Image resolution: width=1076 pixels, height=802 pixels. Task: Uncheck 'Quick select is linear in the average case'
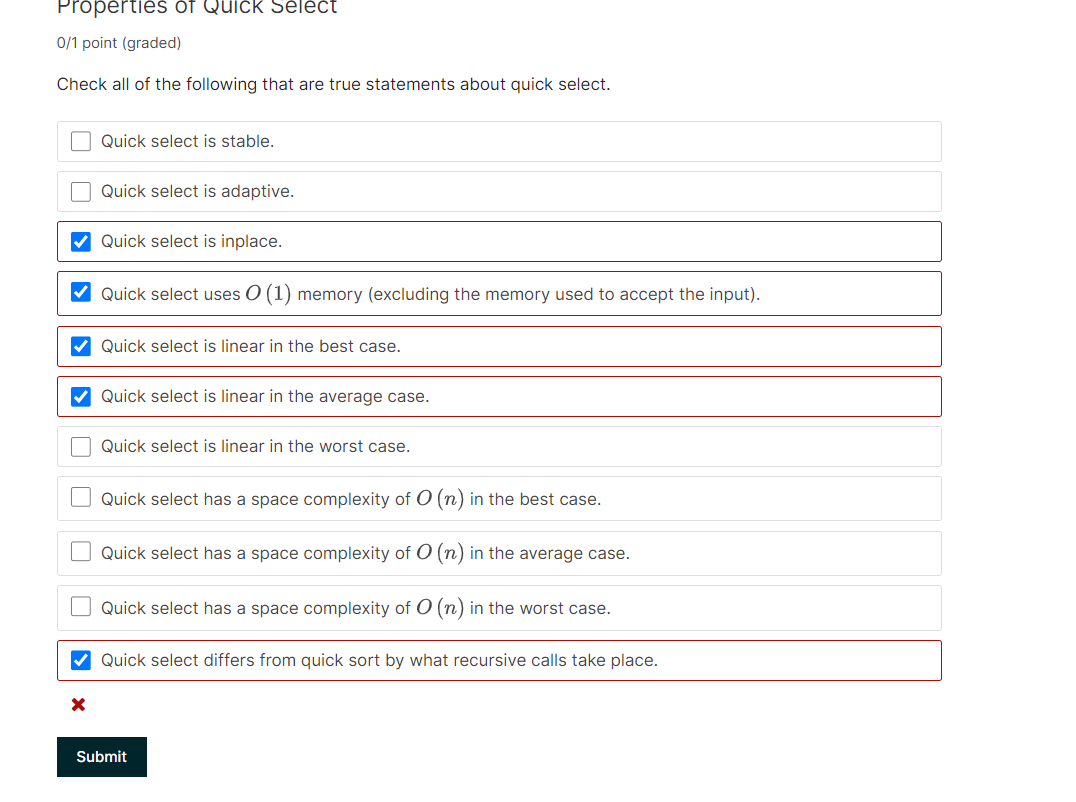(x=80, y=396)
